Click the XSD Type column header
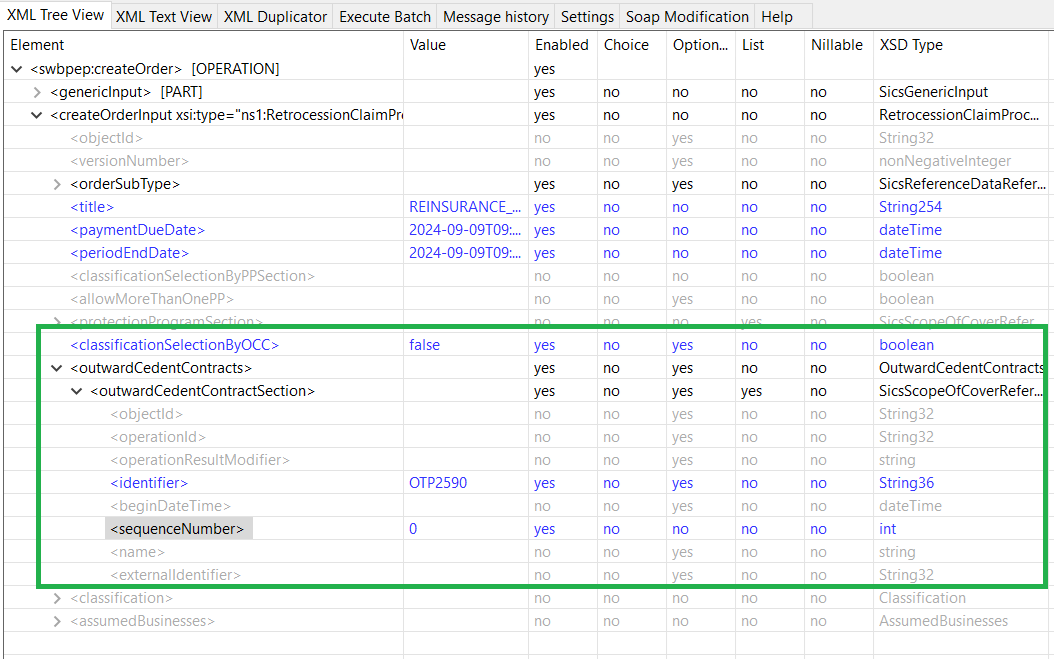 (910, 45)
